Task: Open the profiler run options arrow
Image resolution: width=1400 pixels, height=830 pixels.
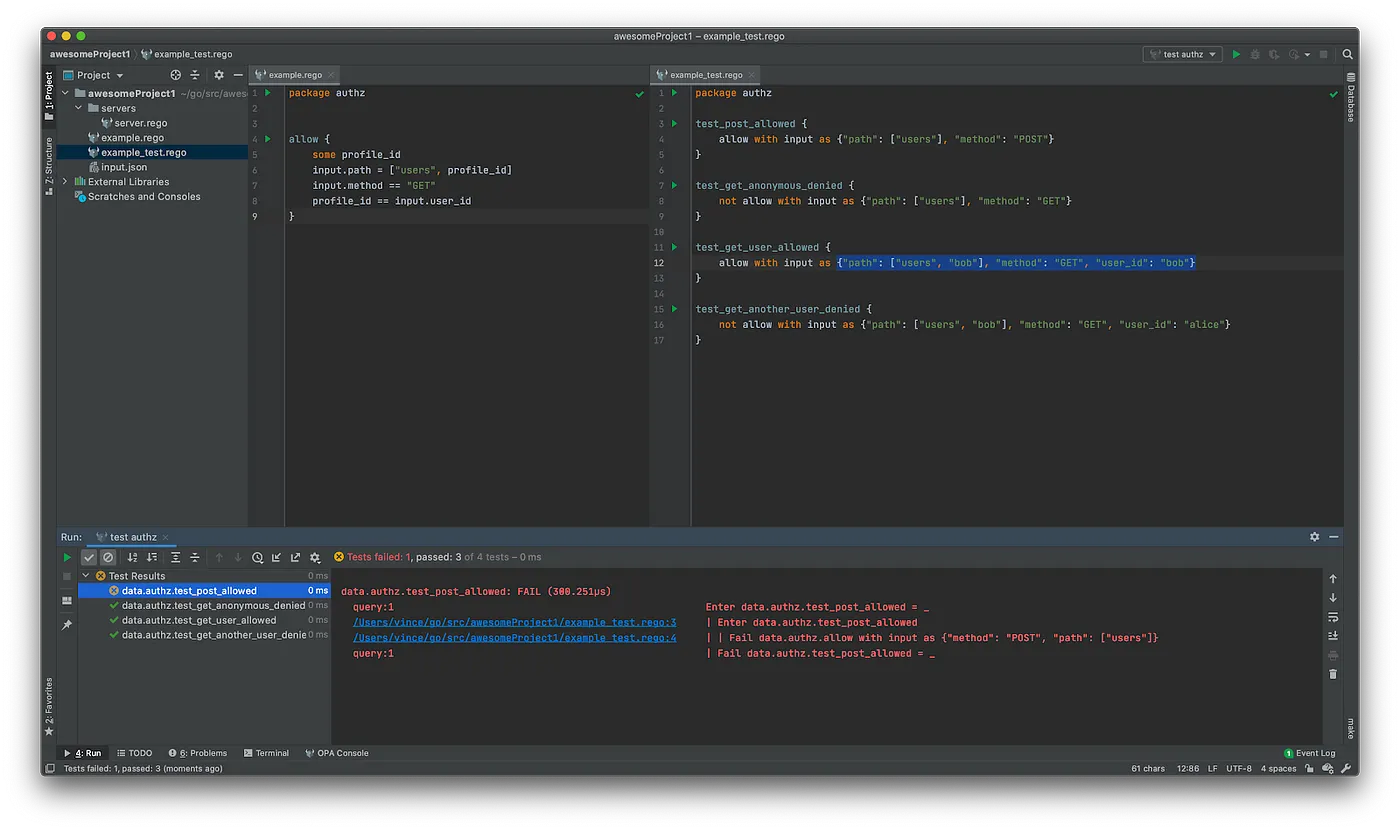Action: tap(1307, 55)
